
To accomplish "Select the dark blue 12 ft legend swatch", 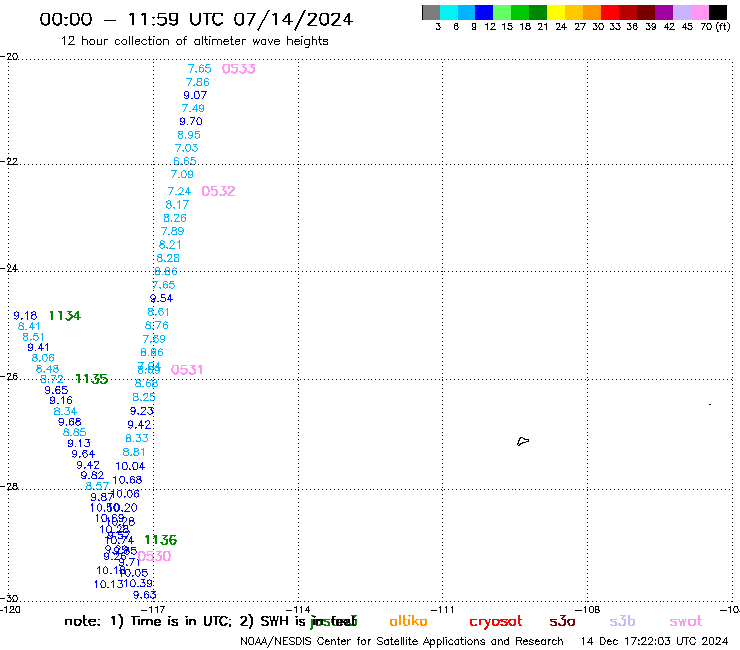I will point(484,12).
